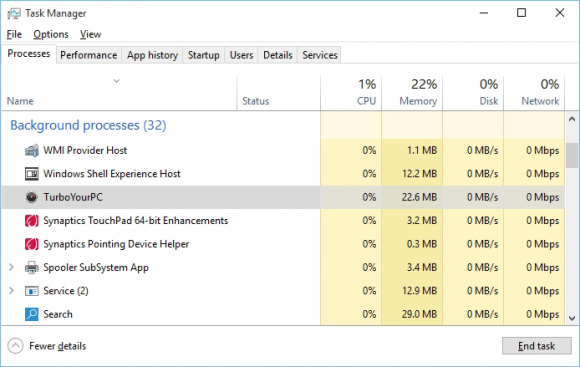Click the 29.0 MB memory value
Viewport: 580px width, 367px height.
(419, 314)
